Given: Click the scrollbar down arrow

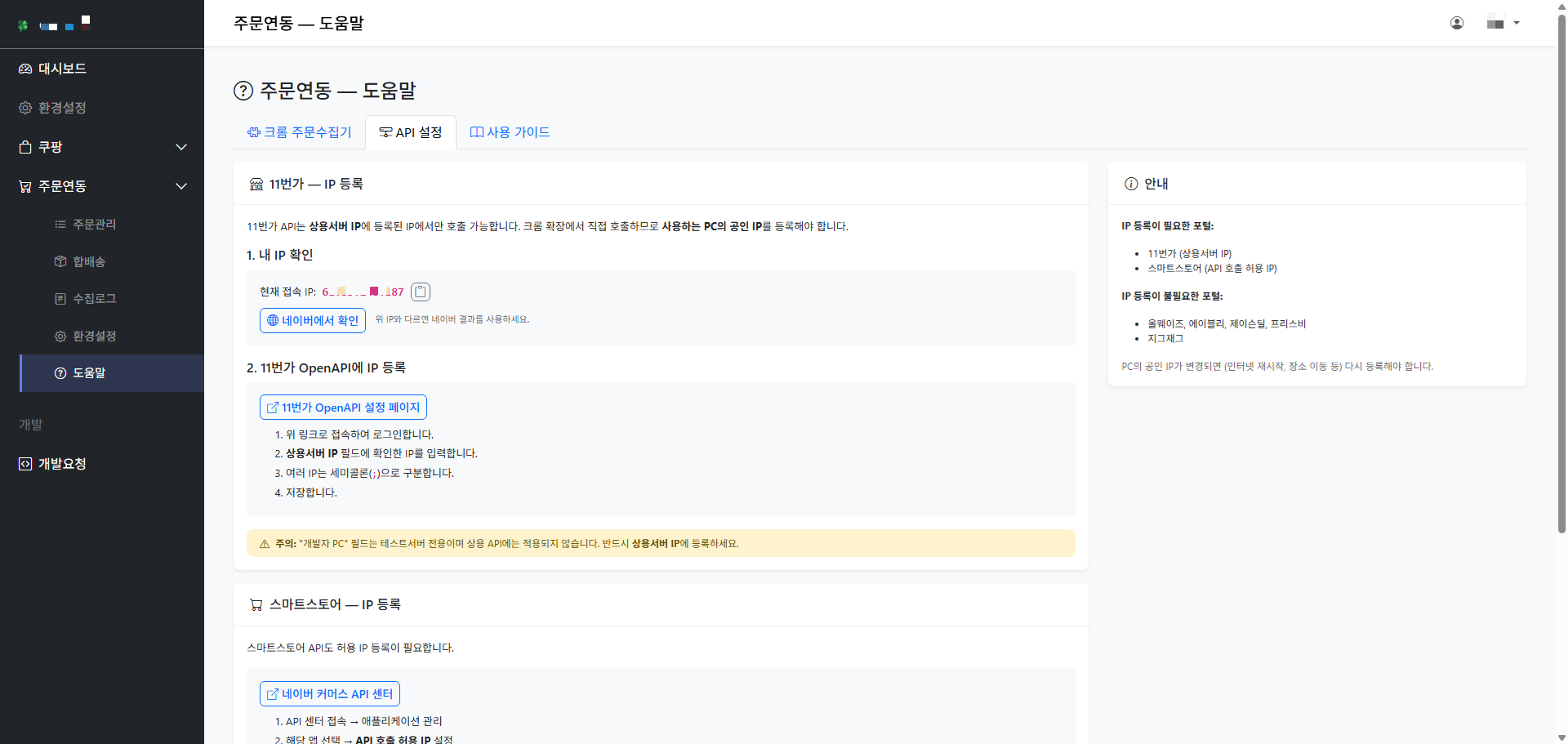Looking at the screenshot, I should pyautogui.click(x=1561, y=737).
